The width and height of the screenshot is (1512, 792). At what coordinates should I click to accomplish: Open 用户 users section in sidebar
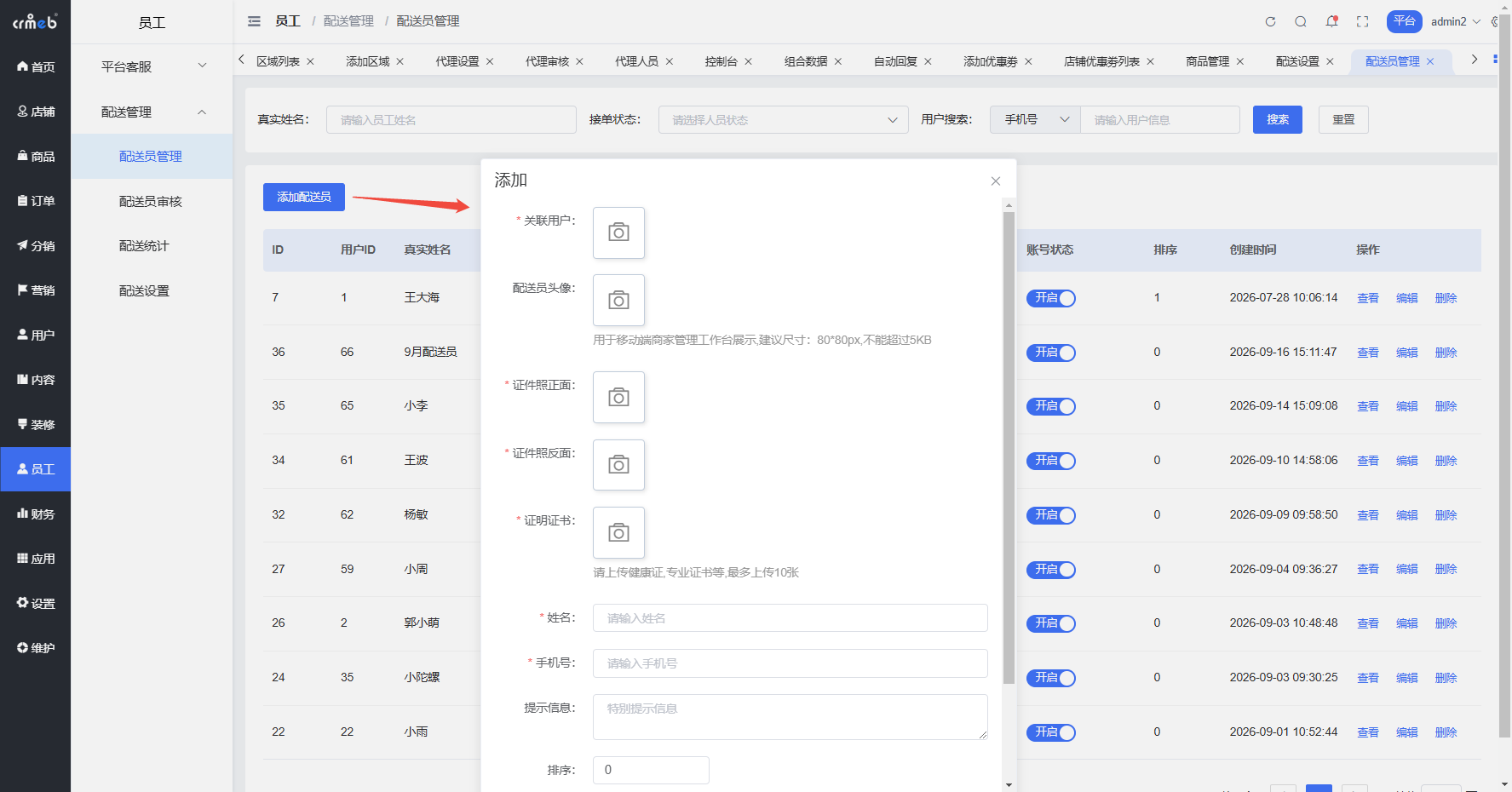35,335
